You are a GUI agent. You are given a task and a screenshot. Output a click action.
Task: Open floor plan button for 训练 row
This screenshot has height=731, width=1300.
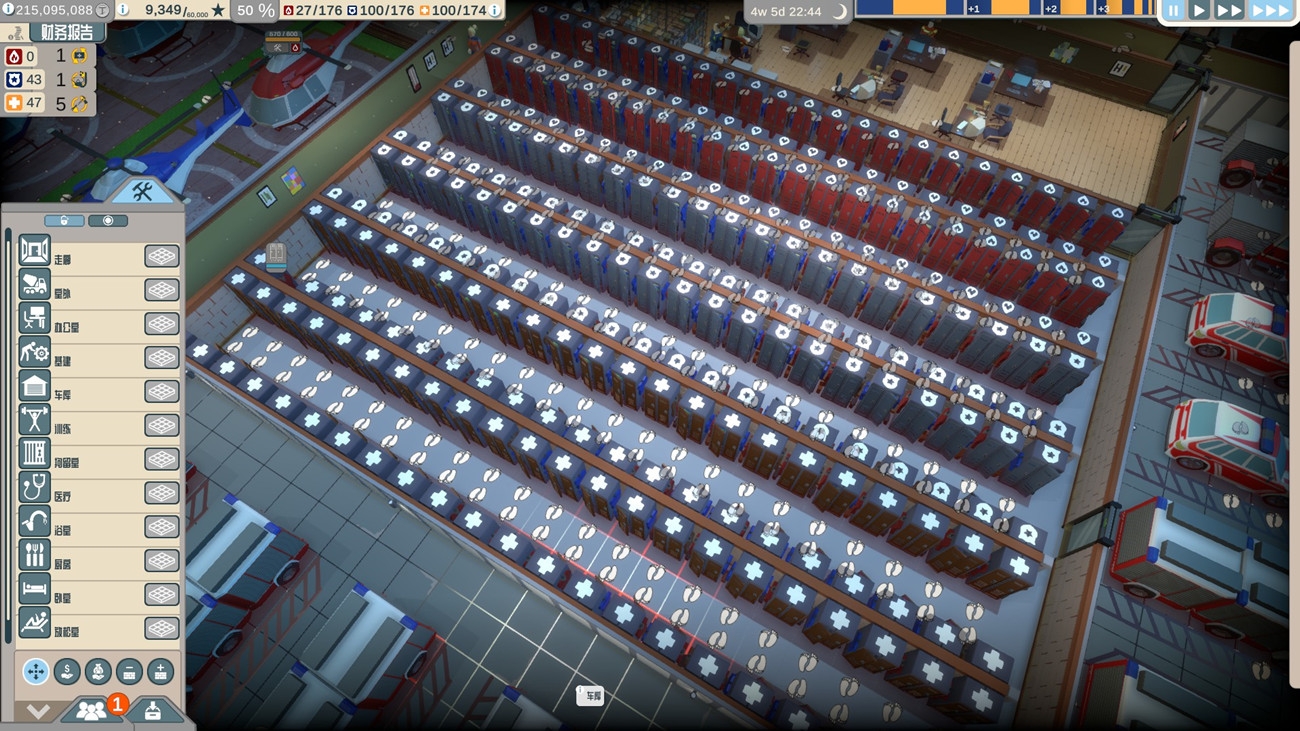[162, 426]
